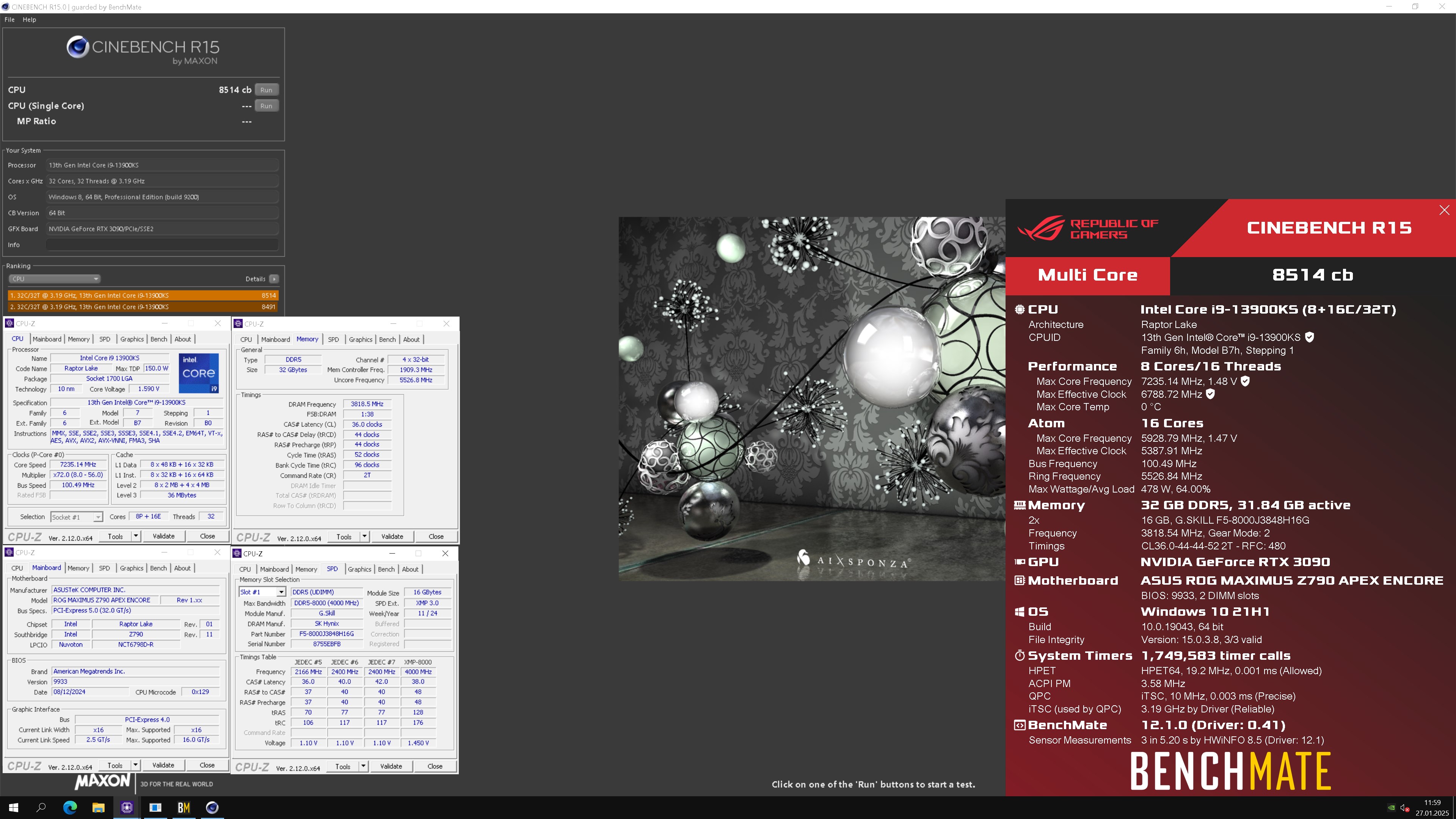This screenshot has height=819, width=1456.
Task: Click the Memory icon in BenchMate panel
Action: coord(1020,505)
